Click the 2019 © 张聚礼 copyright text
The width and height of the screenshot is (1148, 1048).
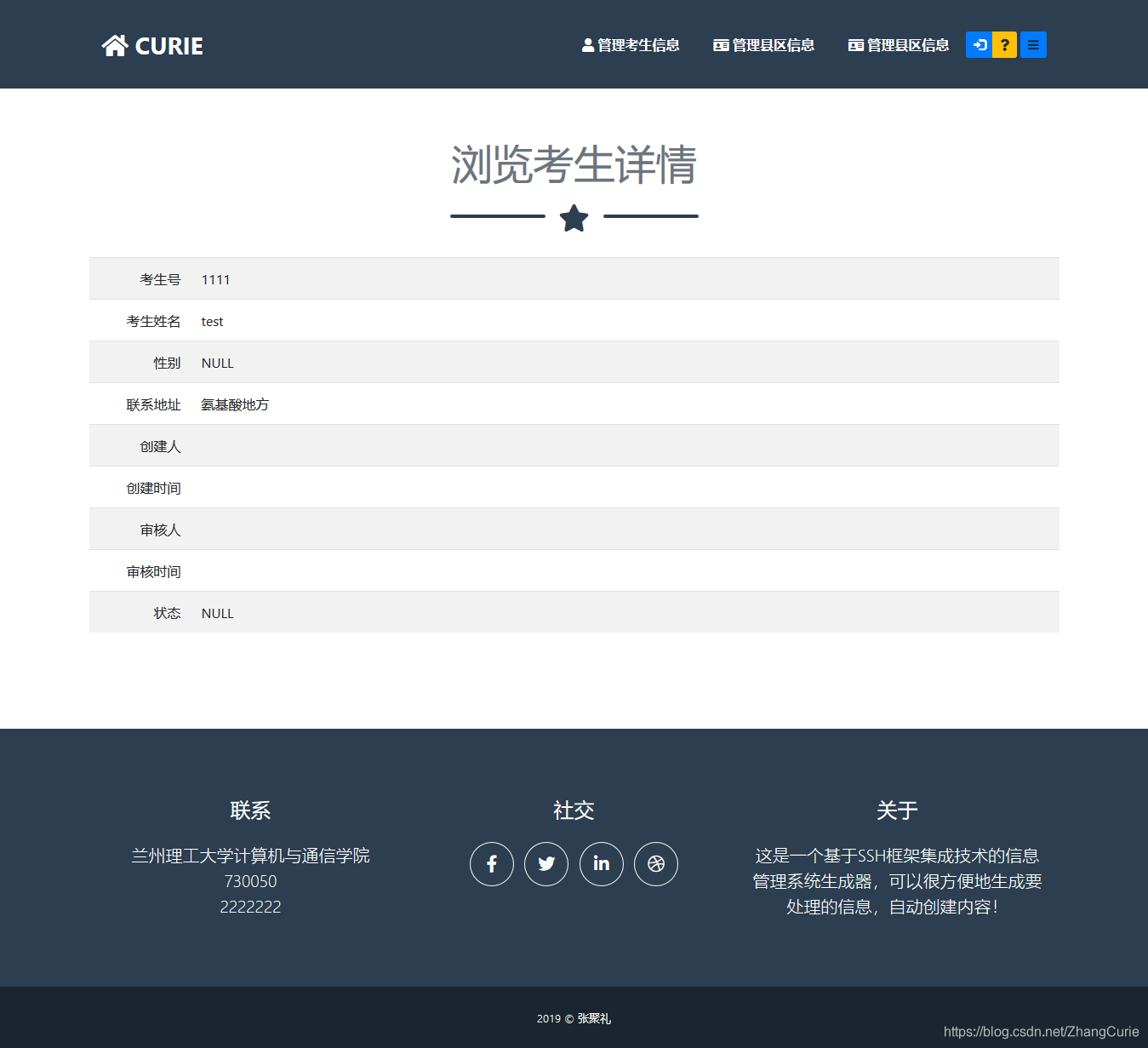(x=574, y=1018)
